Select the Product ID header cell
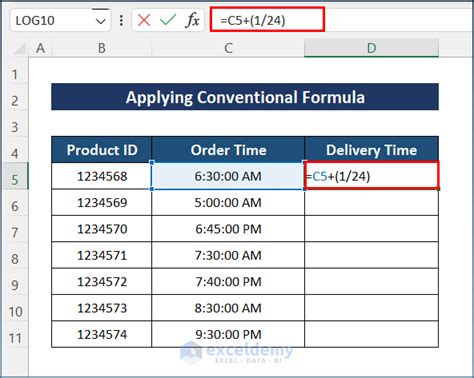The height and width of the screenshot is (378, 474). click(x=102, y=150)
